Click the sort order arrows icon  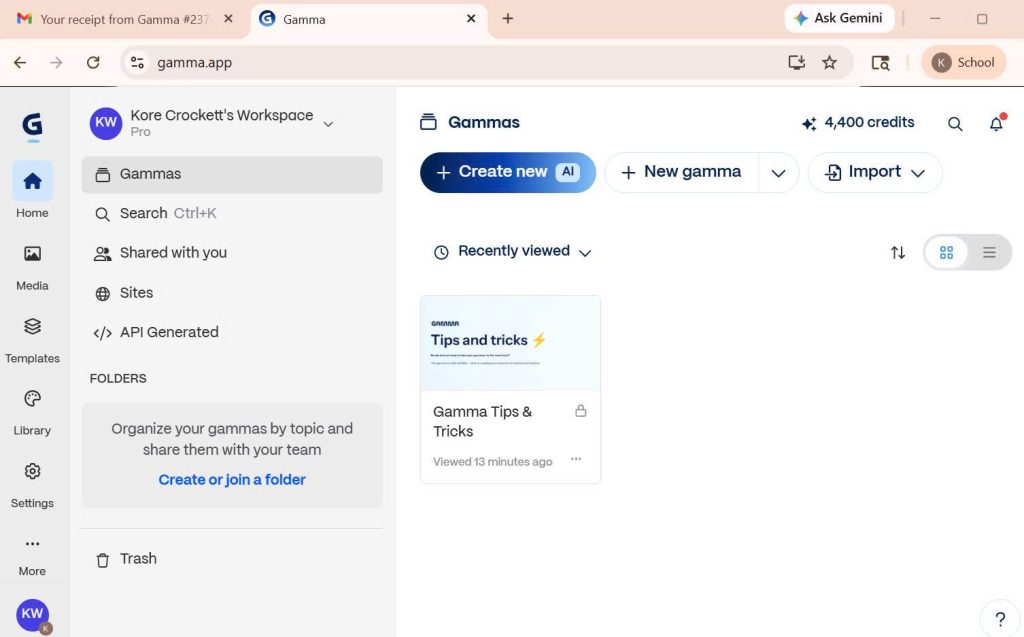click(898, 252)
